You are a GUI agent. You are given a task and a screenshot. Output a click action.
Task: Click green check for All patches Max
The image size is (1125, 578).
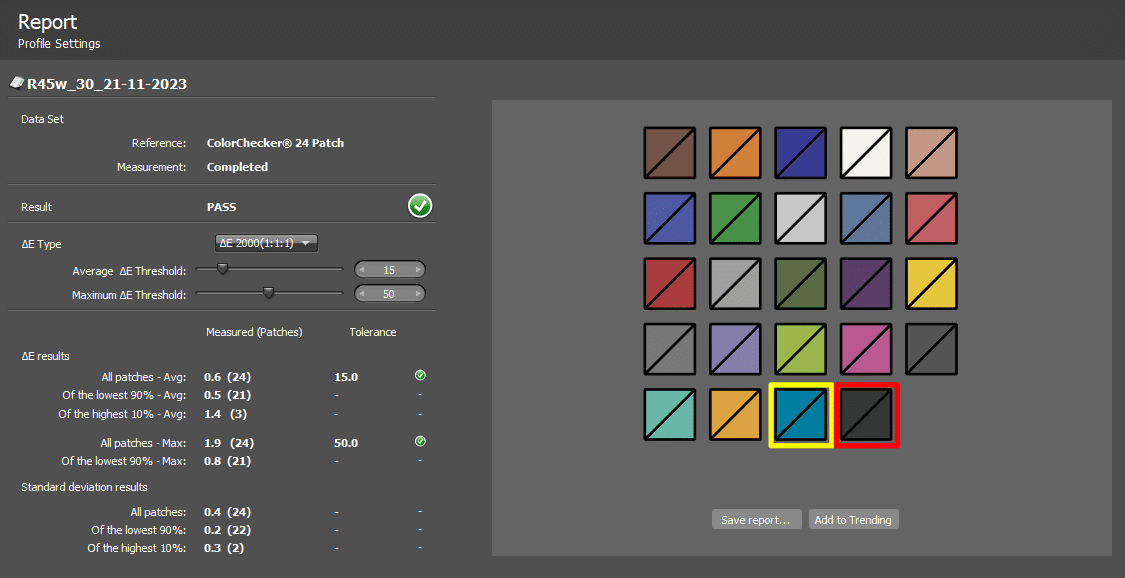[420, 441]
